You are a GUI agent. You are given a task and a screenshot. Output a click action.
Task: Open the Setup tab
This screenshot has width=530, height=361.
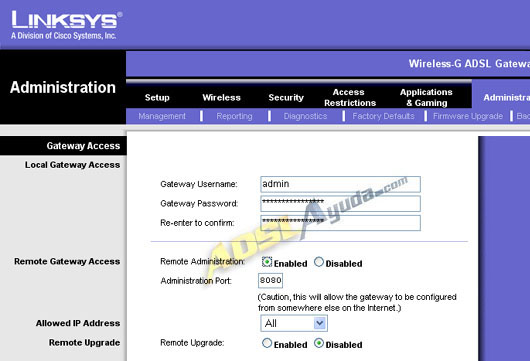(157, 97)
